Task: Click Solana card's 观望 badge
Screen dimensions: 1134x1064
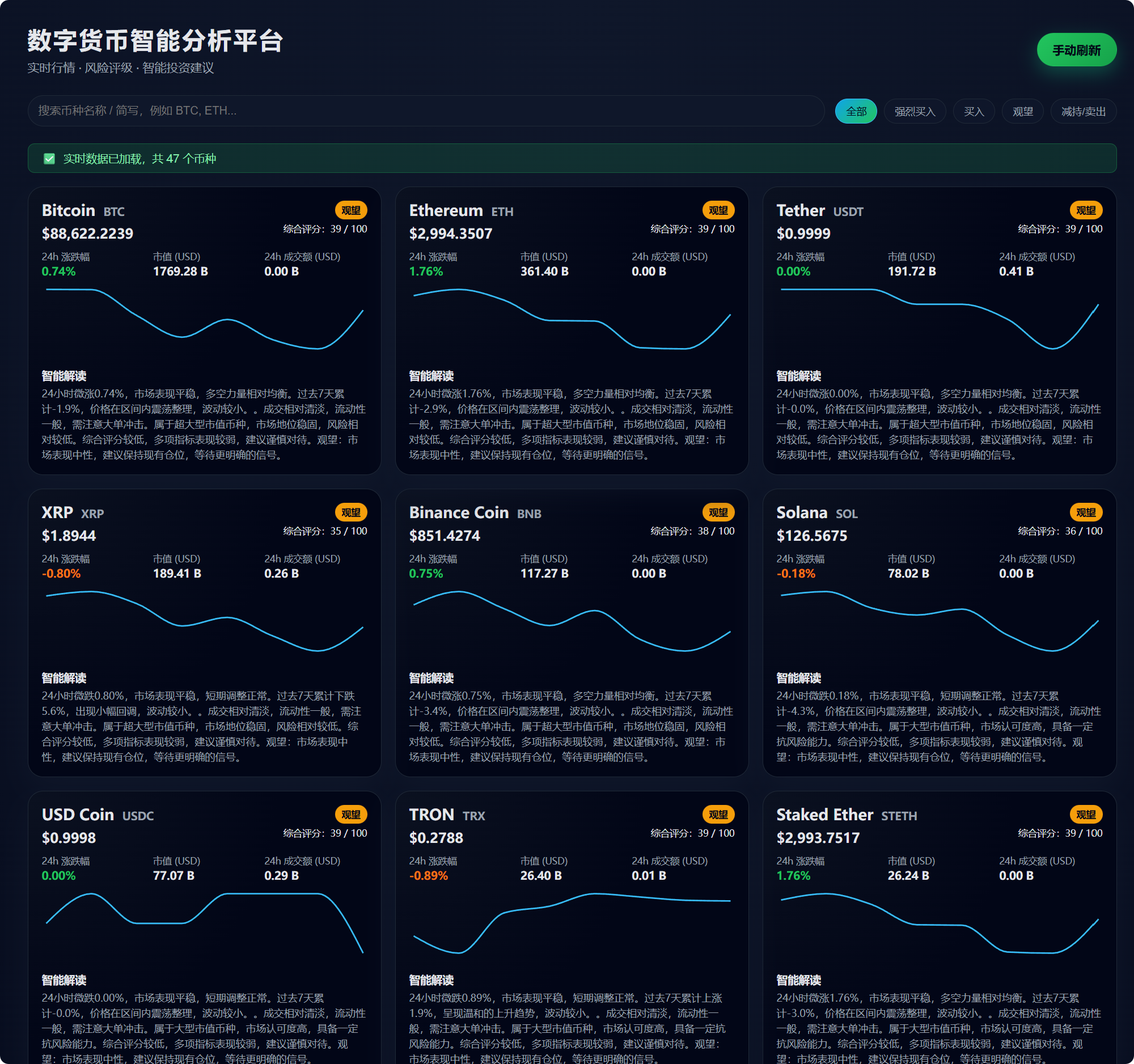Action: [x=1085, y=512]
